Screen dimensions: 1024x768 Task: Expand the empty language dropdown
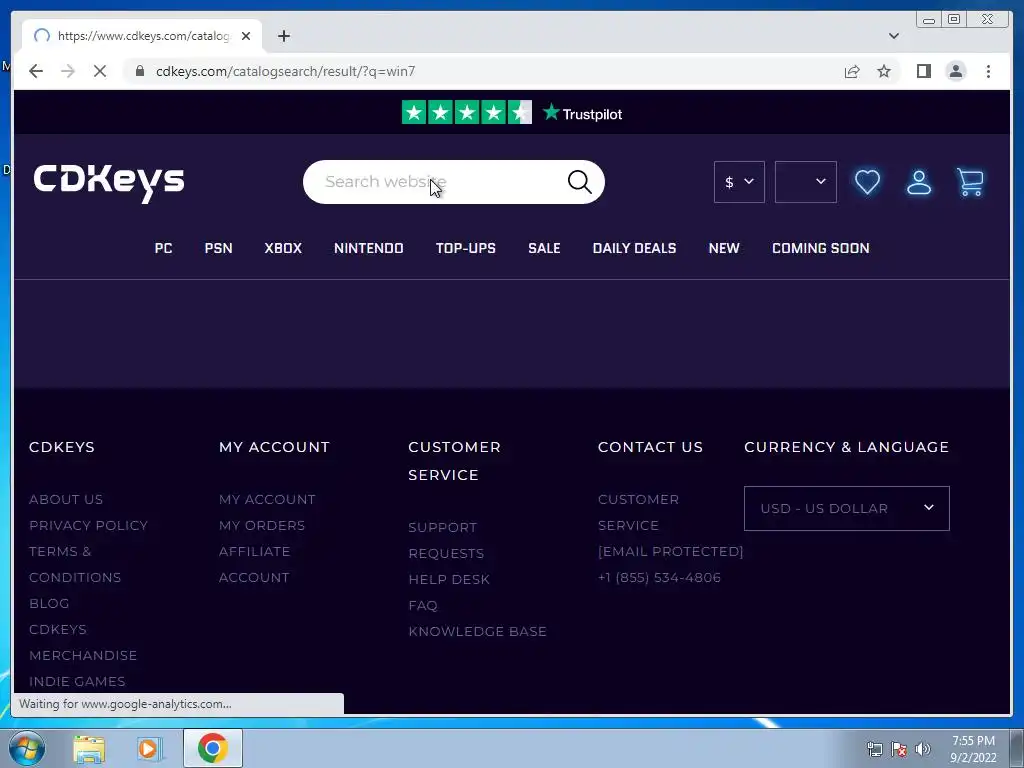tap(805, 182)
